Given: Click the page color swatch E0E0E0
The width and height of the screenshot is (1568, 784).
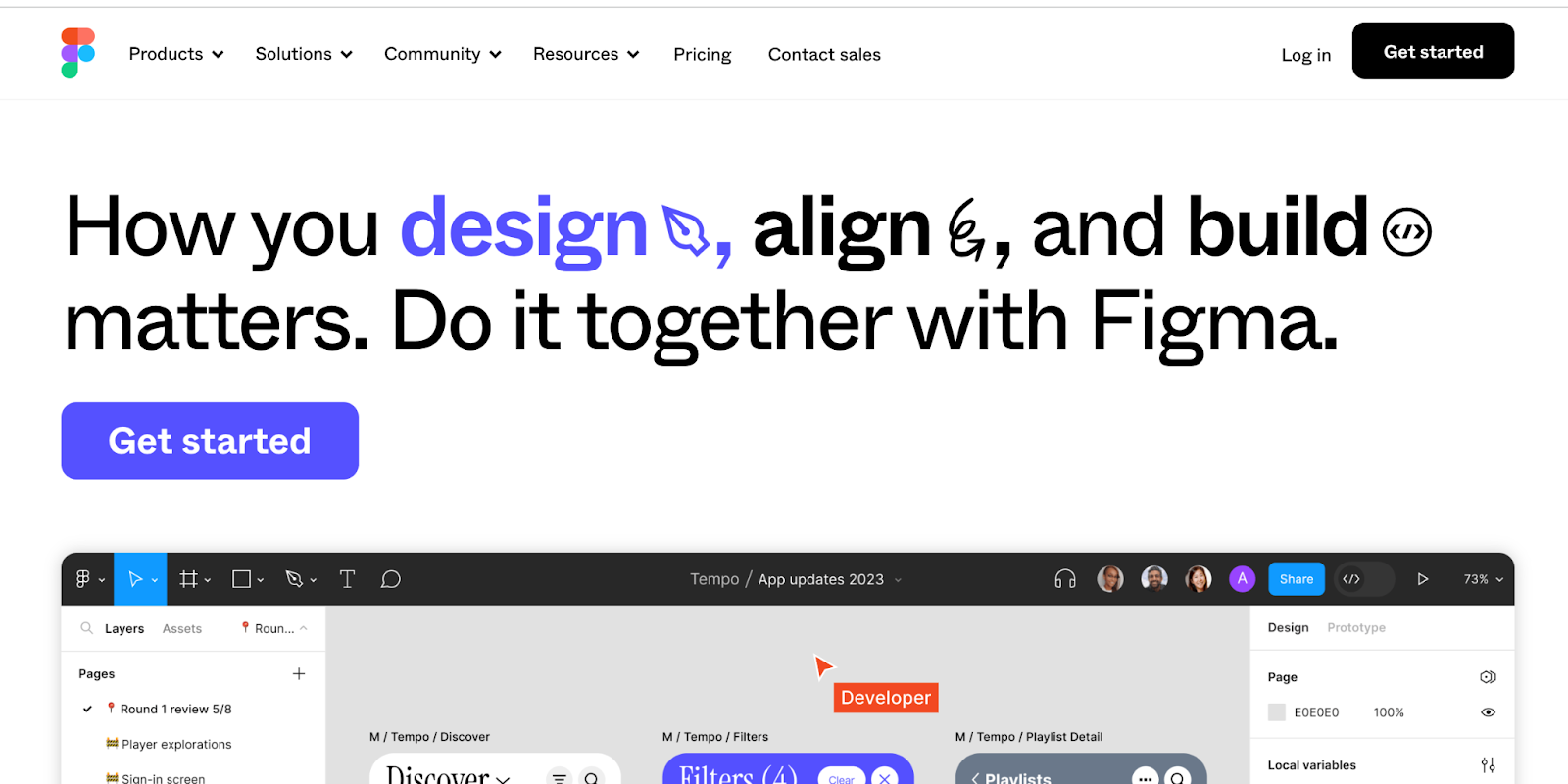Looking at the screenshot, I should [x=1277, y=712].
